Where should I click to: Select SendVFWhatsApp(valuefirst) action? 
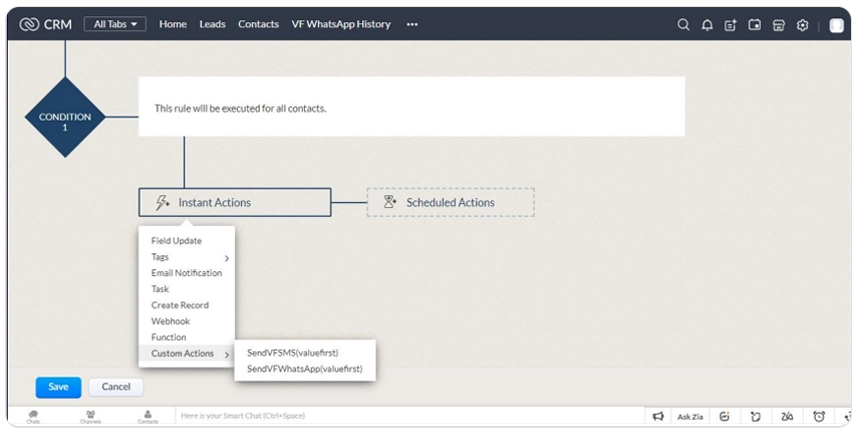(x=304, y=369)
